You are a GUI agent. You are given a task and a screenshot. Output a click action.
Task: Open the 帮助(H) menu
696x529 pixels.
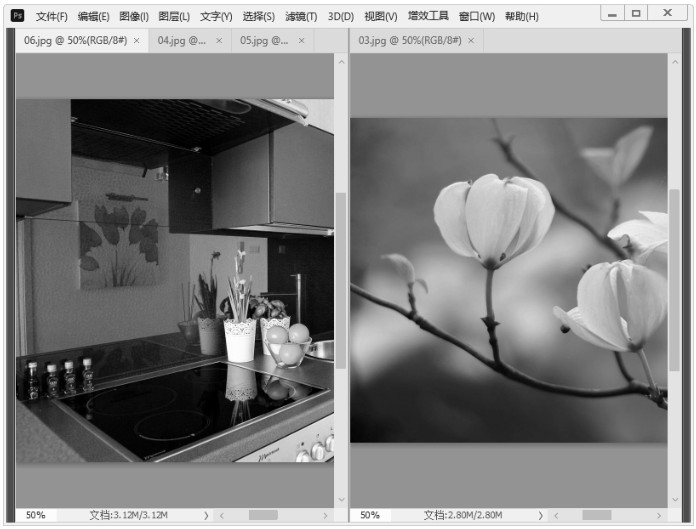(x=522, y=17)
